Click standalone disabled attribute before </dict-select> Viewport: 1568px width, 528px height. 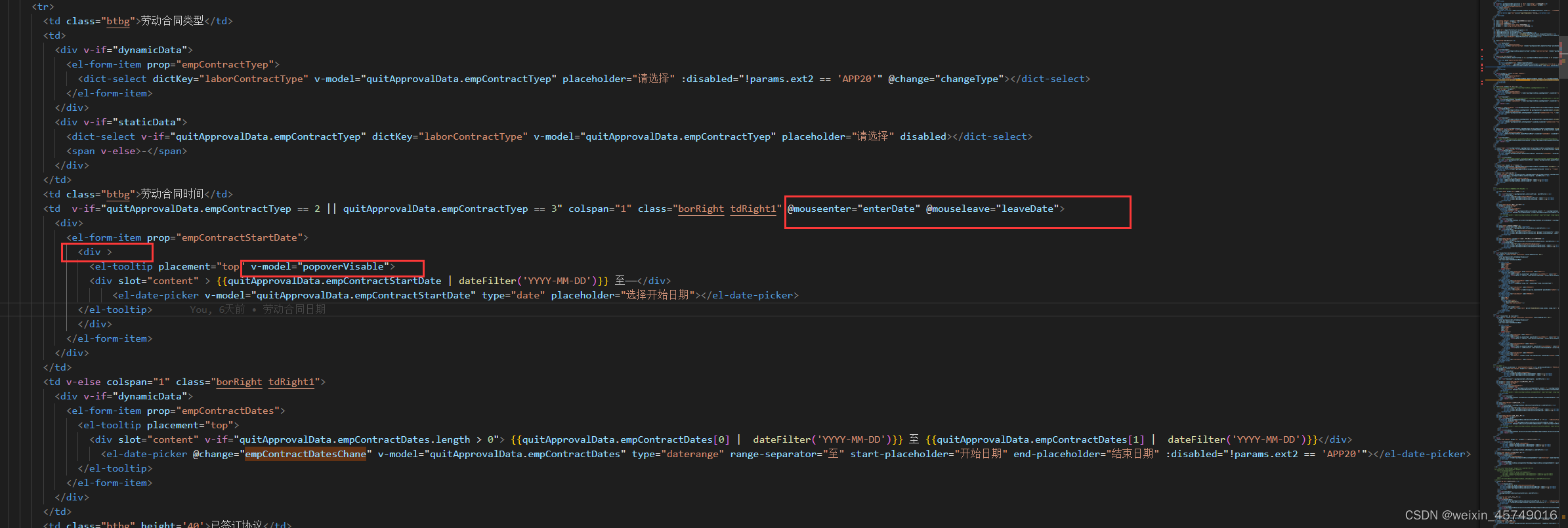click(923, 136)
